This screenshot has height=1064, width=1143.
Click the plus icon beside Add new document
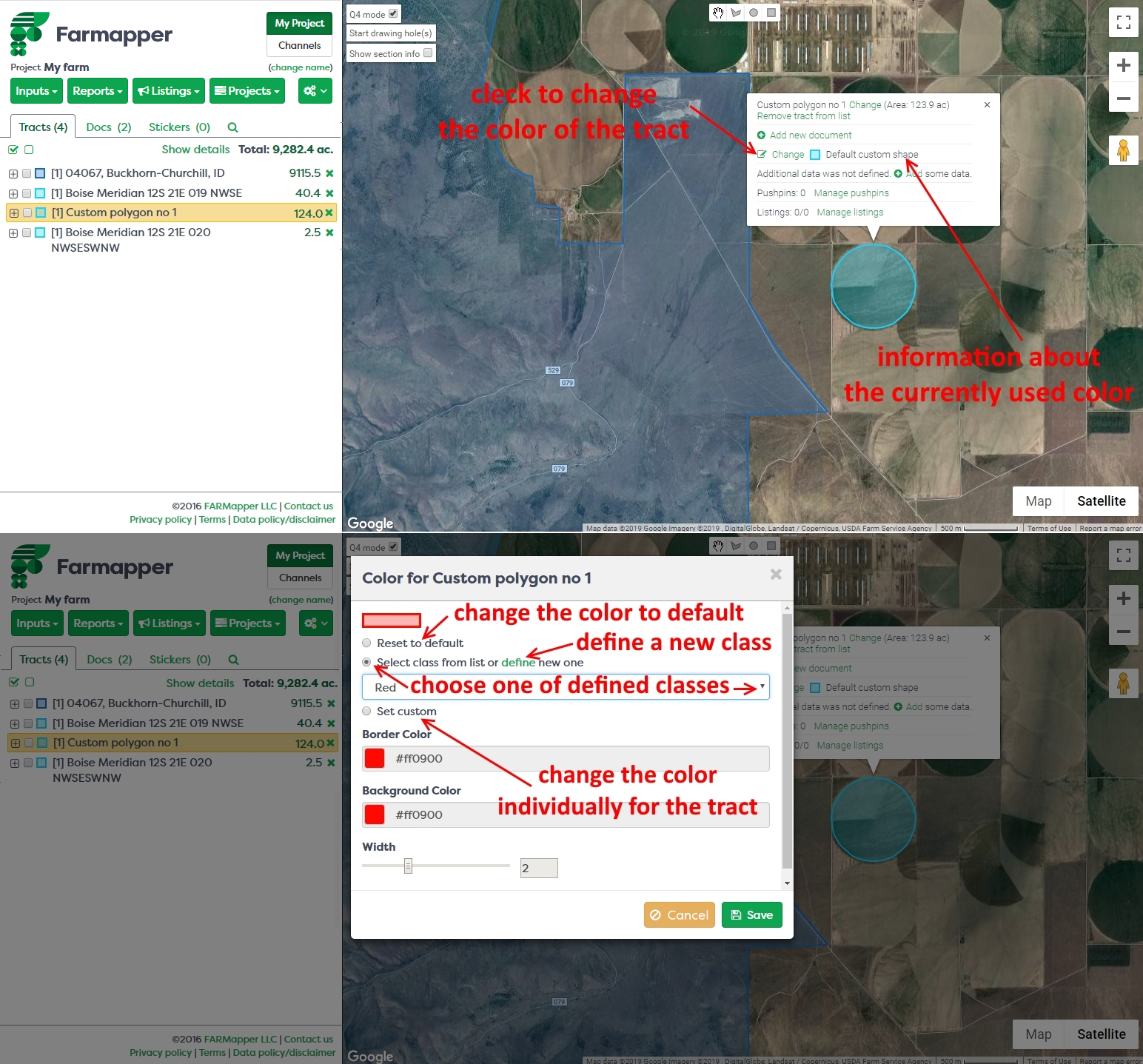[761, 135]
